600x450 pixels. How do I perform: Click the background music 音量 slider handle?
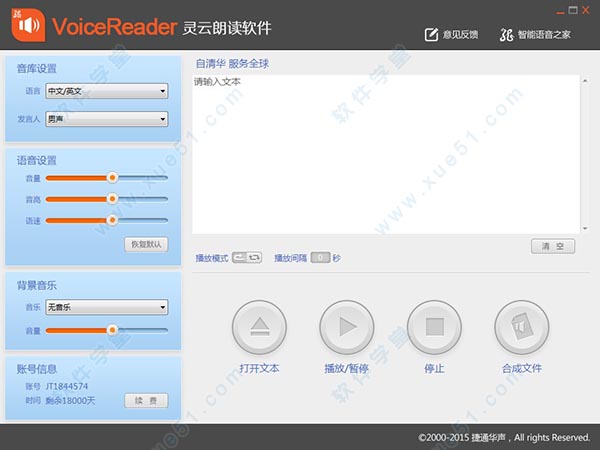click(x=112, y=330)
